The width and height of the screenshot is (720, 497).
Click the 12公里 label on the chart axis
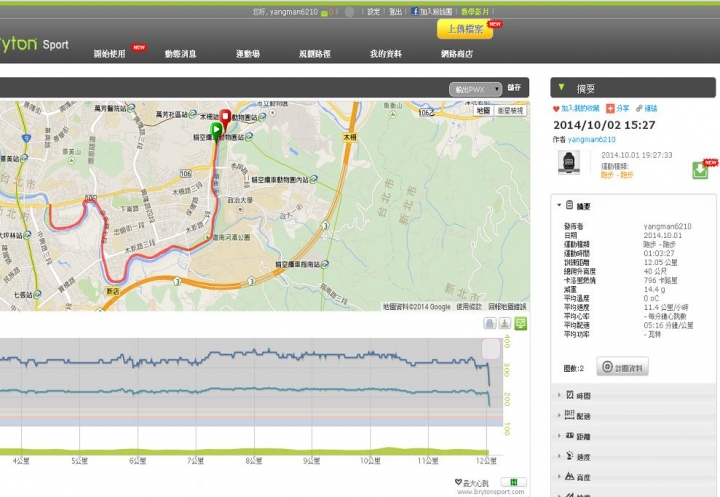(x=486, y=460)
